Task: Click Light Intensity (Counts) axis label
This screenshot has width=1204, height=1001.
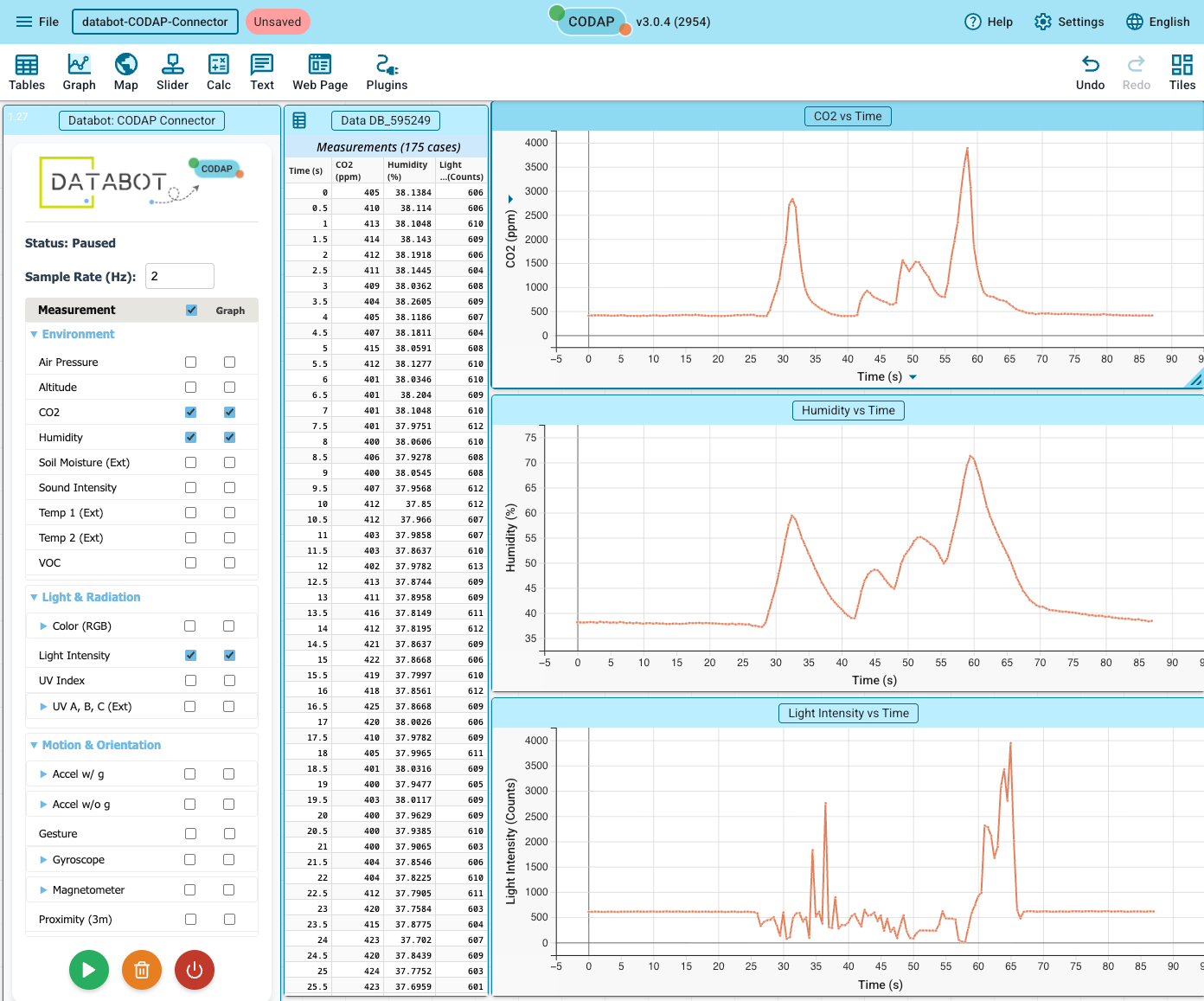Action: tap(510, 842)
